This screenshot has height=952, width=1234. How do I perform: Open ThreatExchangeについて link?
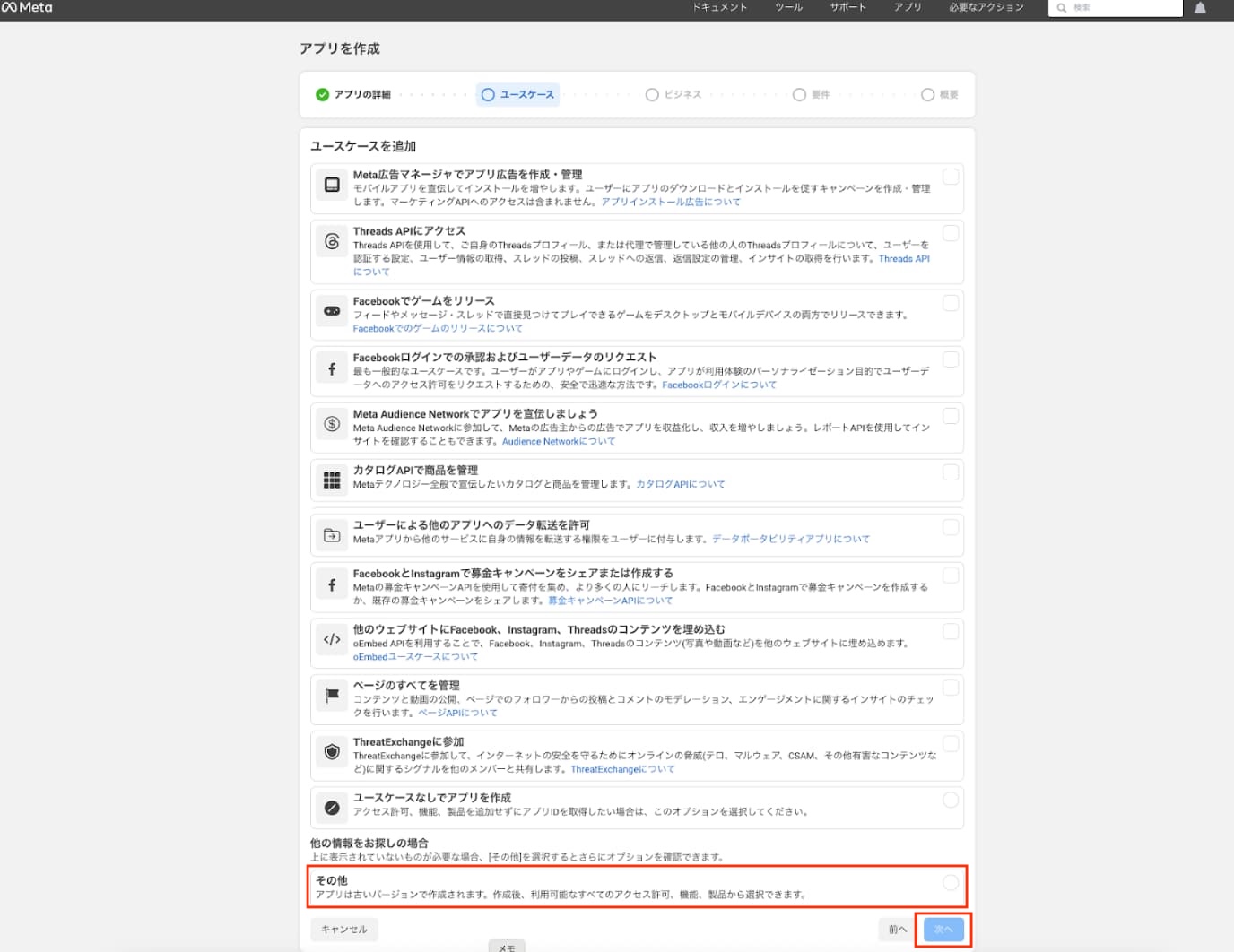click(622, 770)
